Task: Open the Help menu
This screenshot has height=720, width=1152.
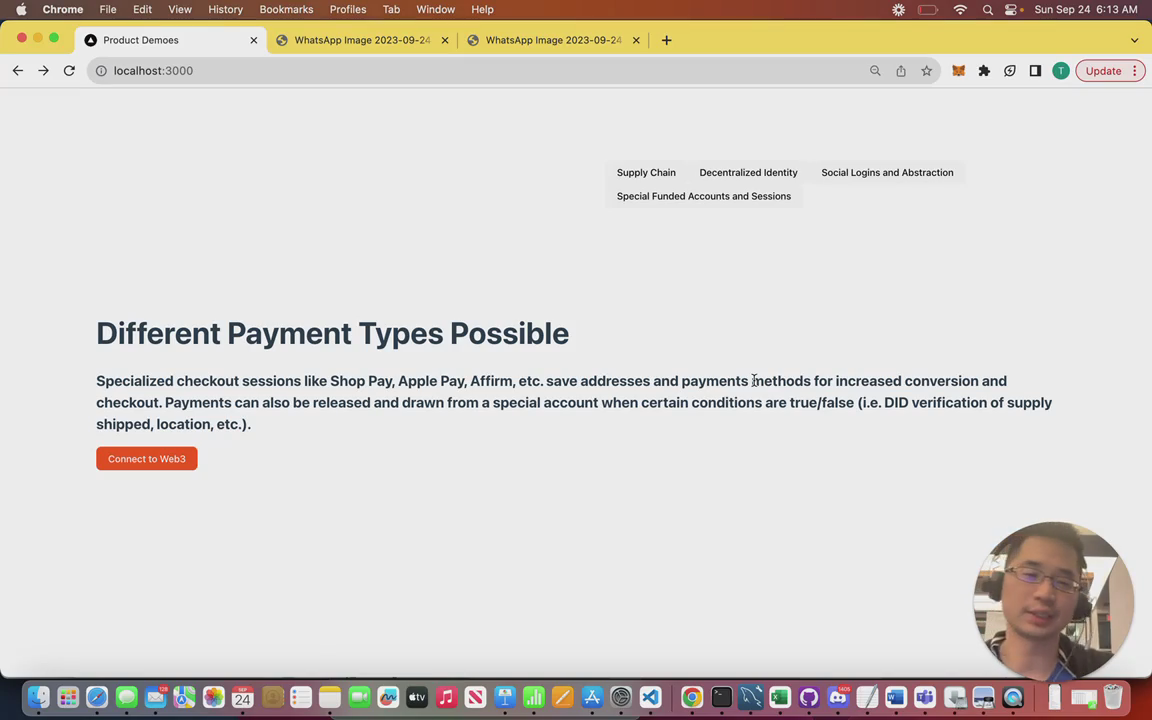Action: (x=483, y=10)
